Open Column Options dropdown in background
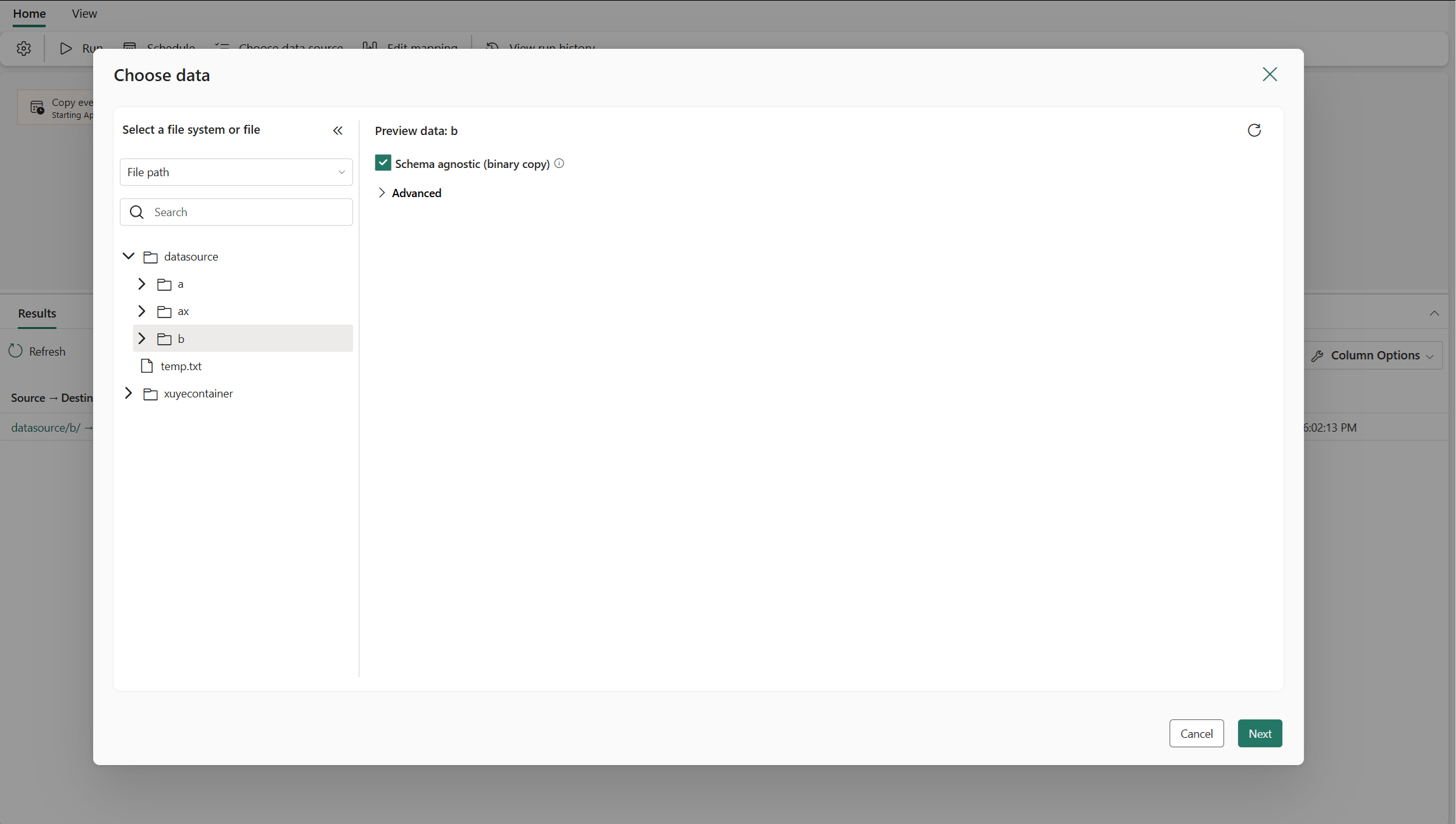The width and height of the screenshot is (1456, 824). 1373,356
